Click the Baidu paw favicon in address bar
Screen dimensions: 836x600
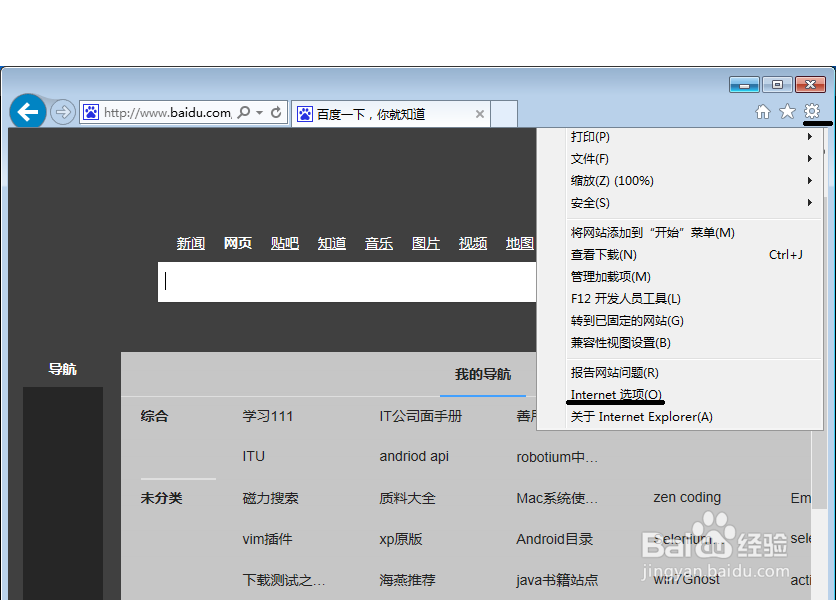(91, 113)
